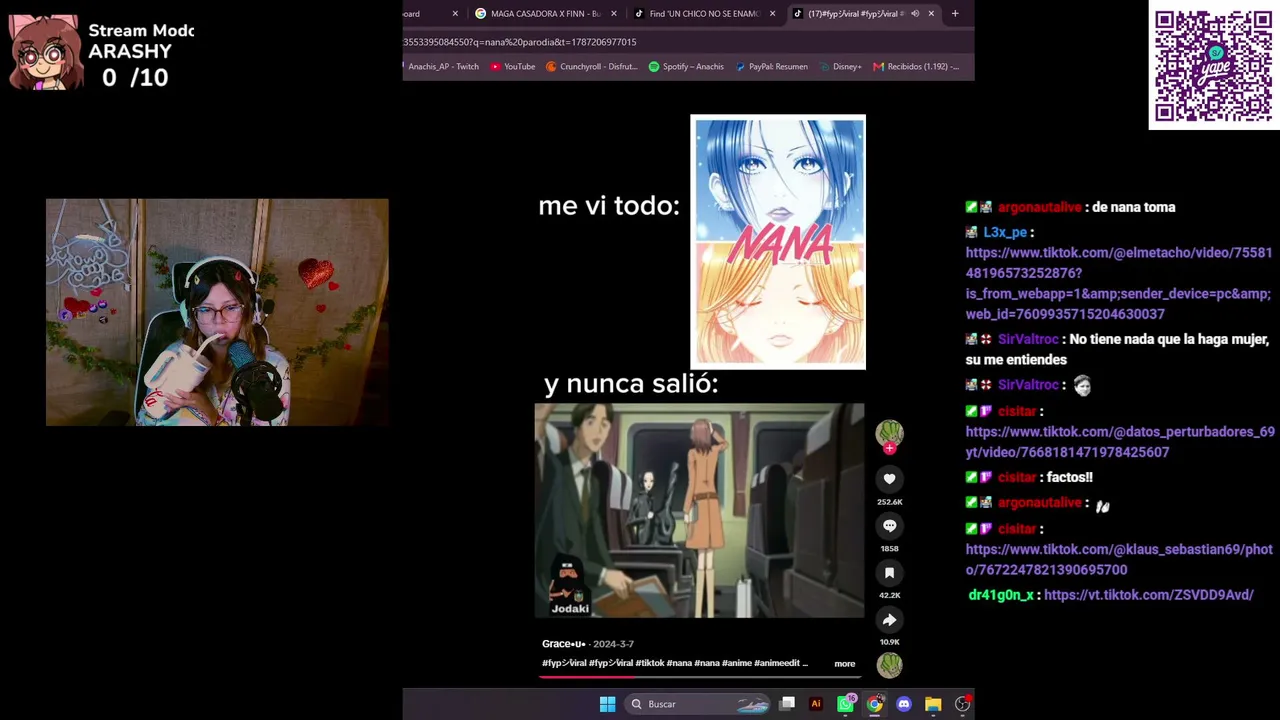Switch to Google Chrome in the taskbar
Image resolution: width=1280 pixels, height=720 pixels.
[x=875, y=704]
